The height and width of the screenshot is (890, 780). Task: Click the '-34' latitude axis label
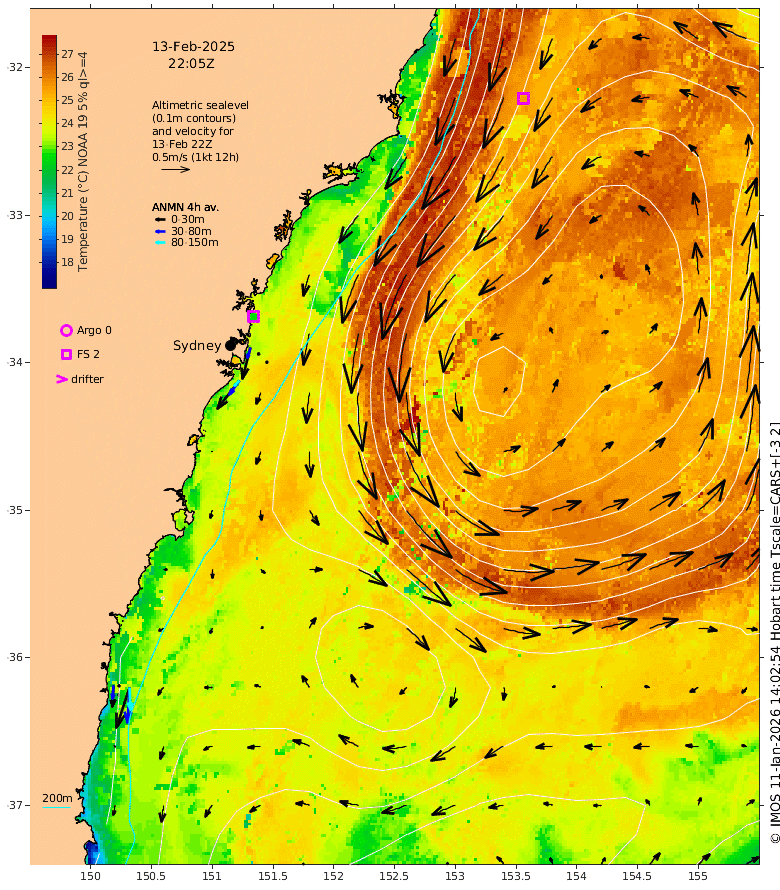[x=15, y=362]
